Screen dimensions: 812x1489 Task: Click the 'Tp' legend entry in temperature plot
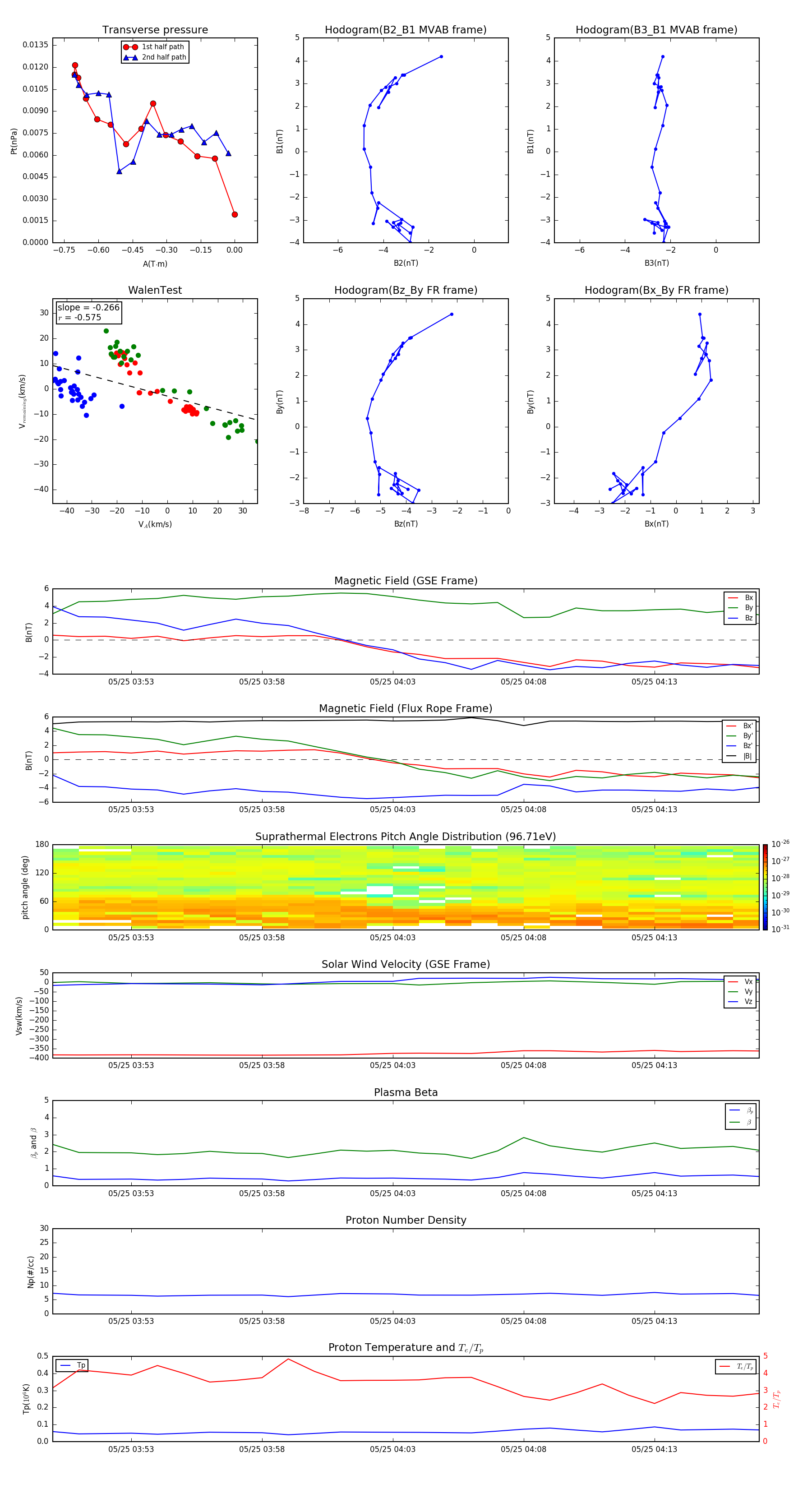(x=73, y=1365)
